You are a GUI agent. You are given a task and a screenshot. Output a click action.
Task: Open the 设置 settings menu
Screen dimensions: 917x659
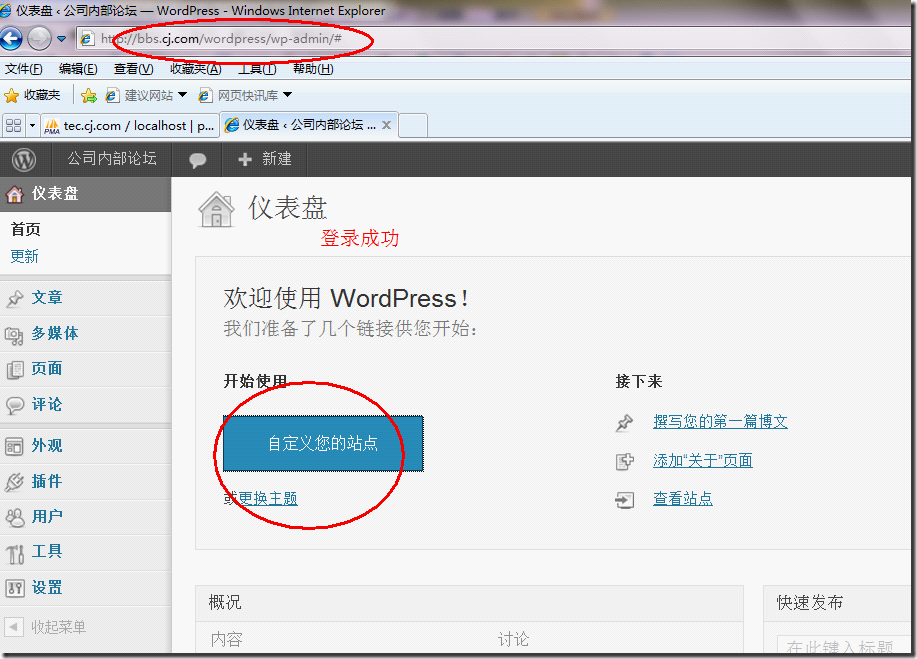47,587
